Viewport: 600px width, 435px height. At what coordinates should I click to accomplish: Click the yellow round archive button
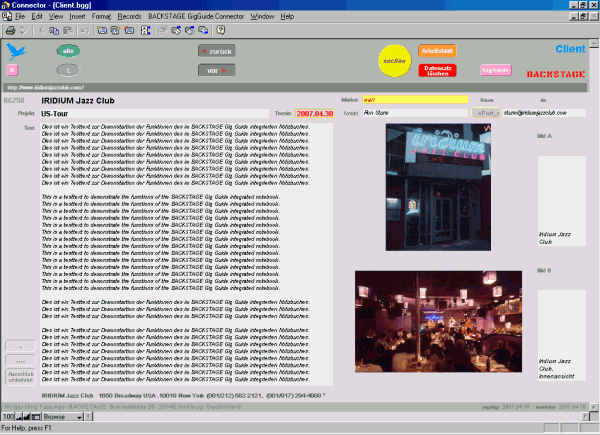394,61
